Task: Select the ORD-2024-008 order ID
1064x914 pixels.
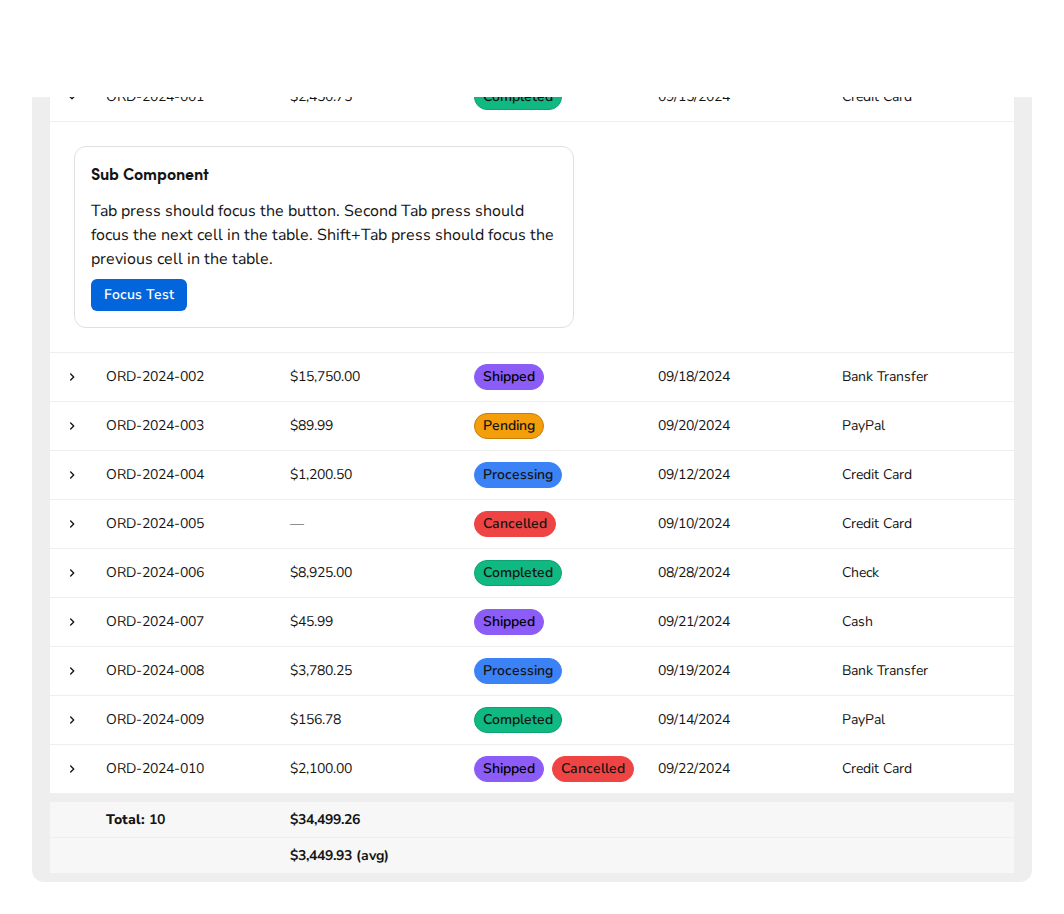Action: (x=155, y=670)
